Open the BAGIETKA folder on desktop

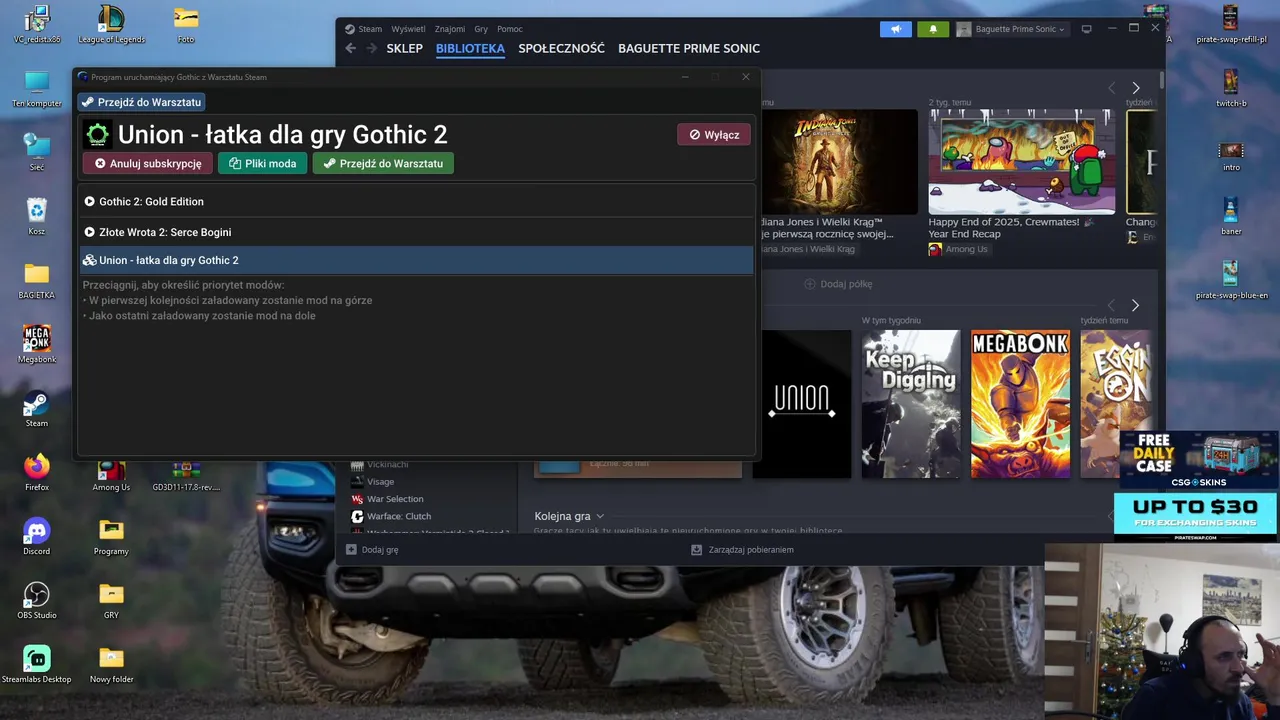pyautogui.click(x=37, y=280)
